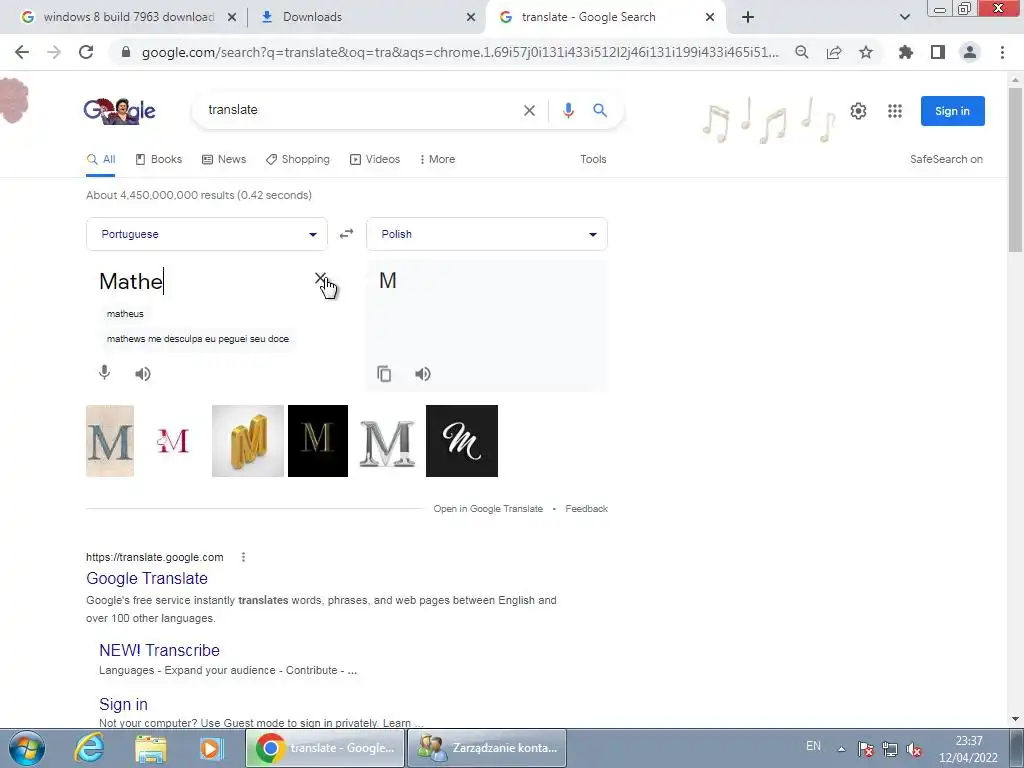Screen dimensions: 1024x768
Task: Choose suggestion 'matheus'
Action: 125,314
